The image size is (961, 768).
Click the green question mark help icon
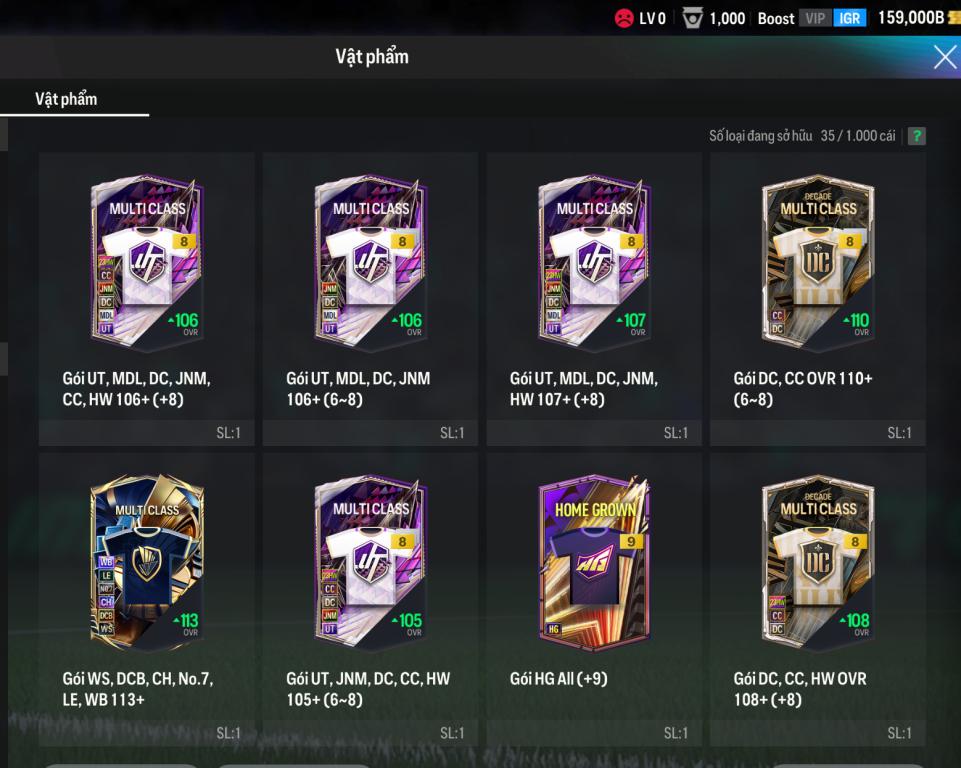916,135
